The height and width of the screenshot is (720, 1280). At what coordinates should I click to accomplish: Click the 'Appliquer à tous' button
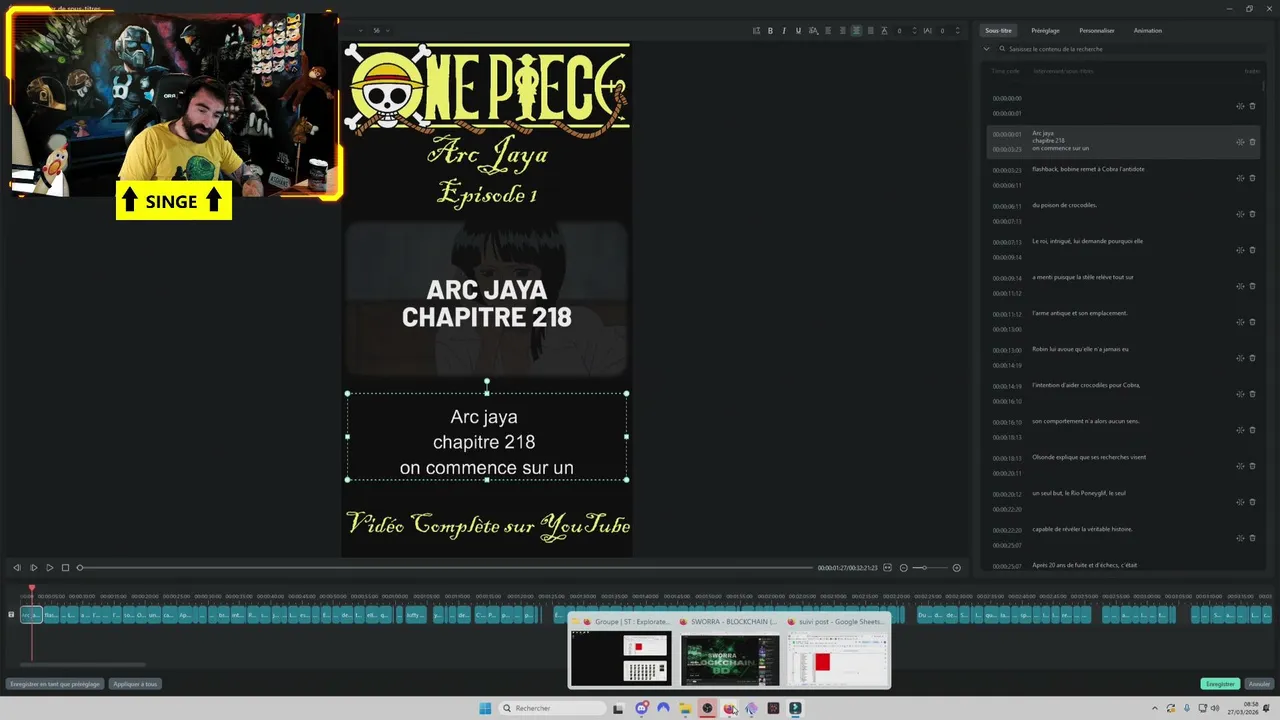(135, 684)
